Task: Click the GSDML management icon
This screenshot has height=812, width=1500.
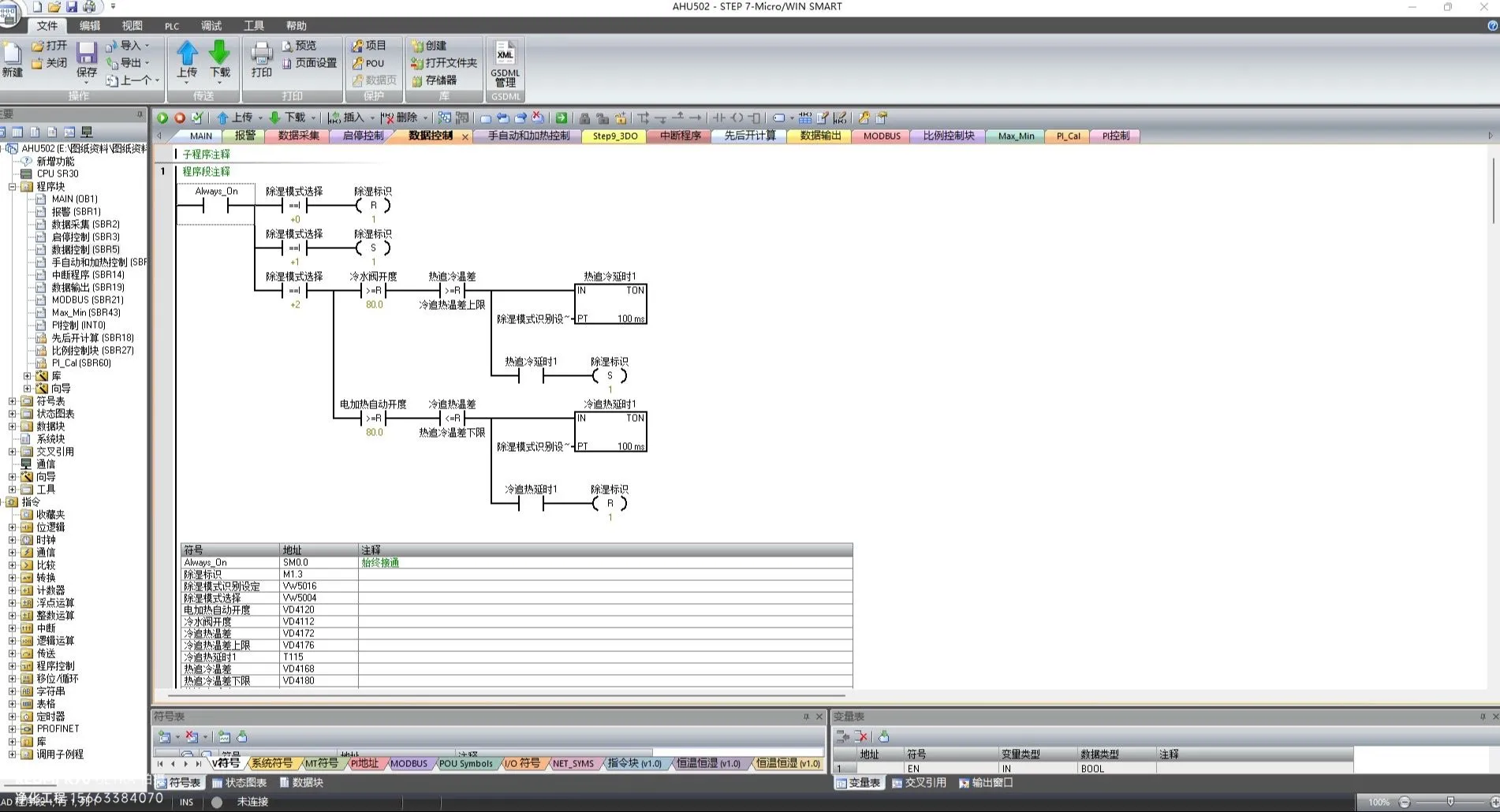Action: click(x=505, y=65)
